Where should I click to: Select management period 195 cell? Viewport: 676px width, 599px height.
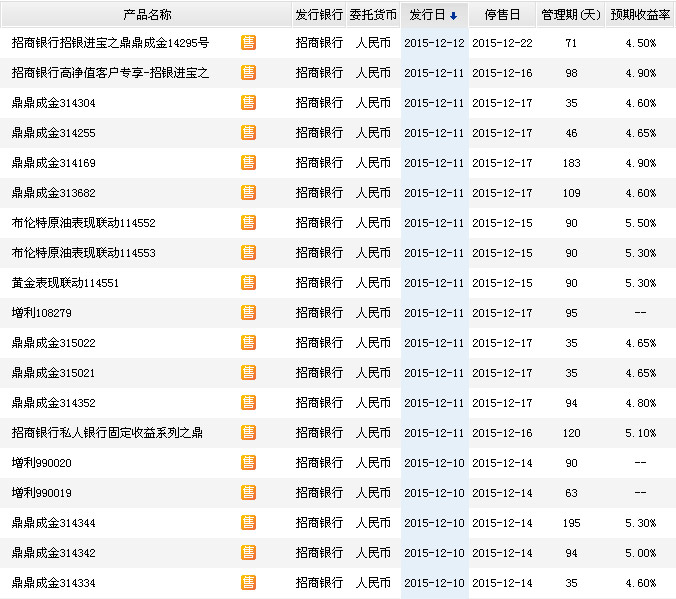point(571,523)
